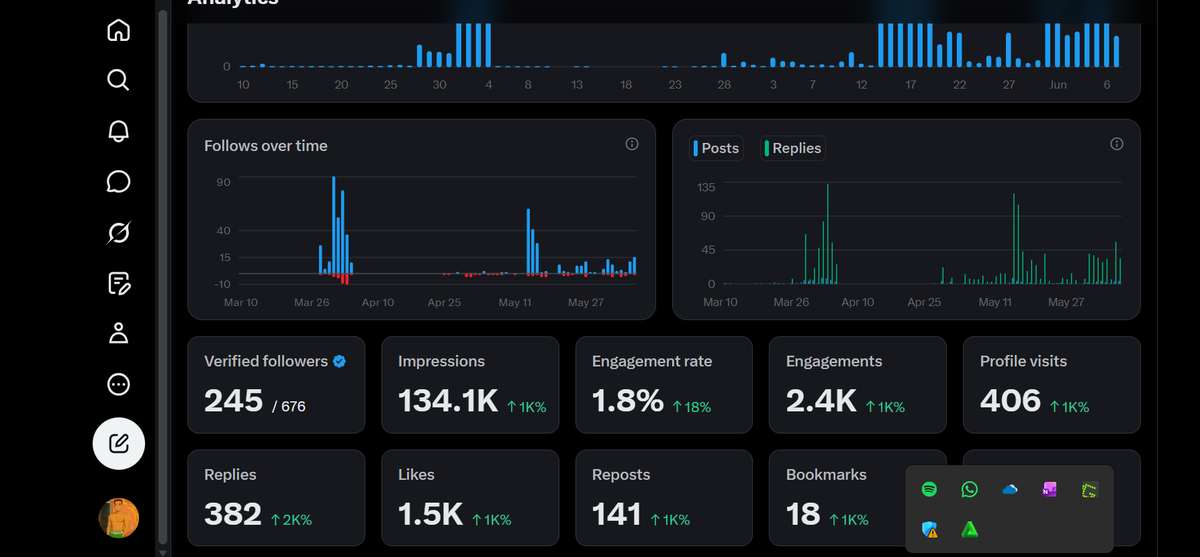Open the Notifications bell
This screenshot has height=557, width=1200.
pyautogui.click(x=118, y=130)
